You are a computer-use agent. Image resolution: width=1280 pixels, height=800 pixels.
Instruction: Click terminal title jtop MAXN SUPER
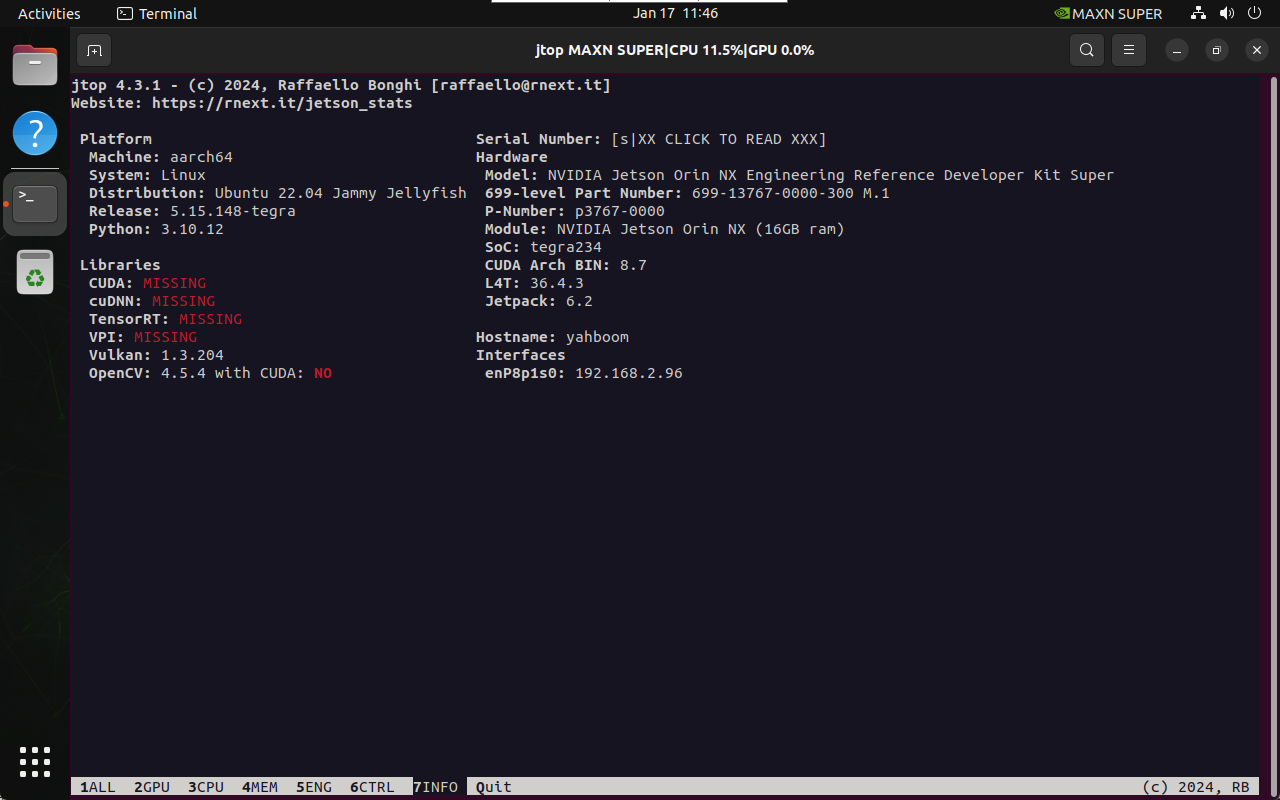[x=675, y=50]
